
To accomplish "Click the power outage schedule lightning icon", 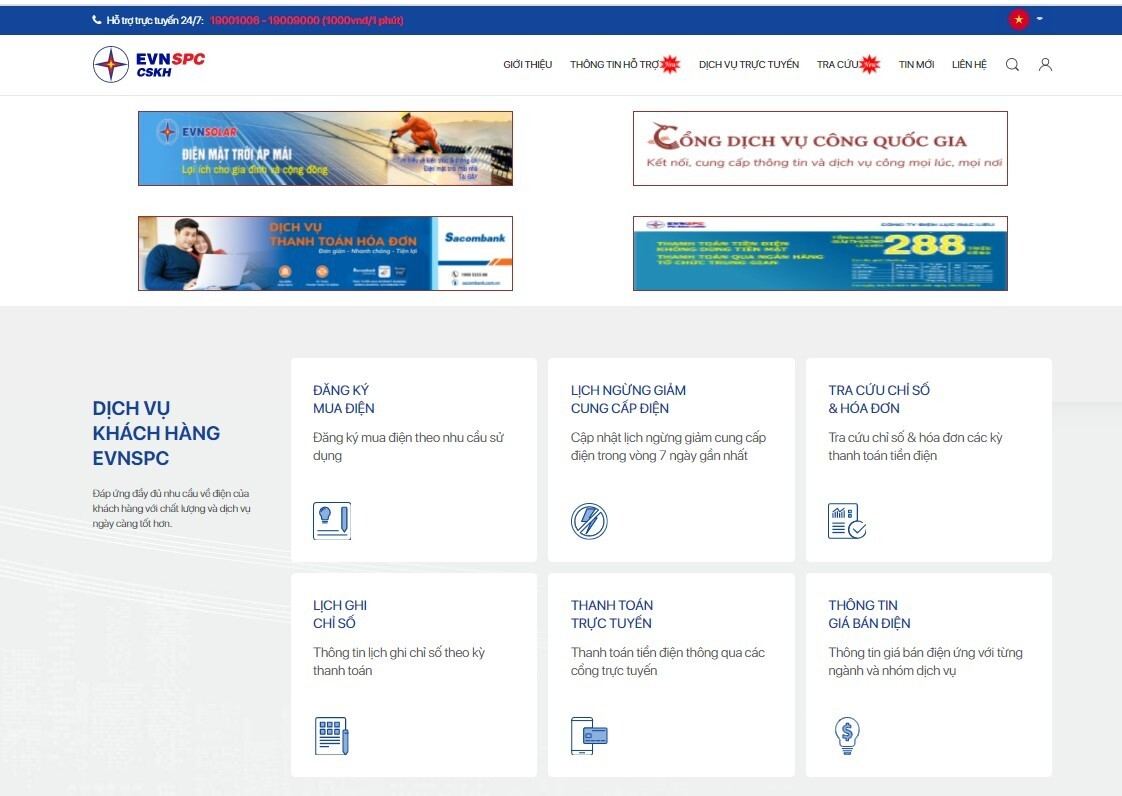I will [x=589, y=521].
